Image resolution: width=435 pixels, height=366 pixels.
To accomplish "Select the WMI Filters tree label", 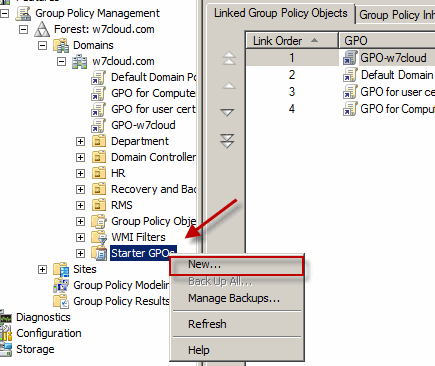I will coord(138,237).
